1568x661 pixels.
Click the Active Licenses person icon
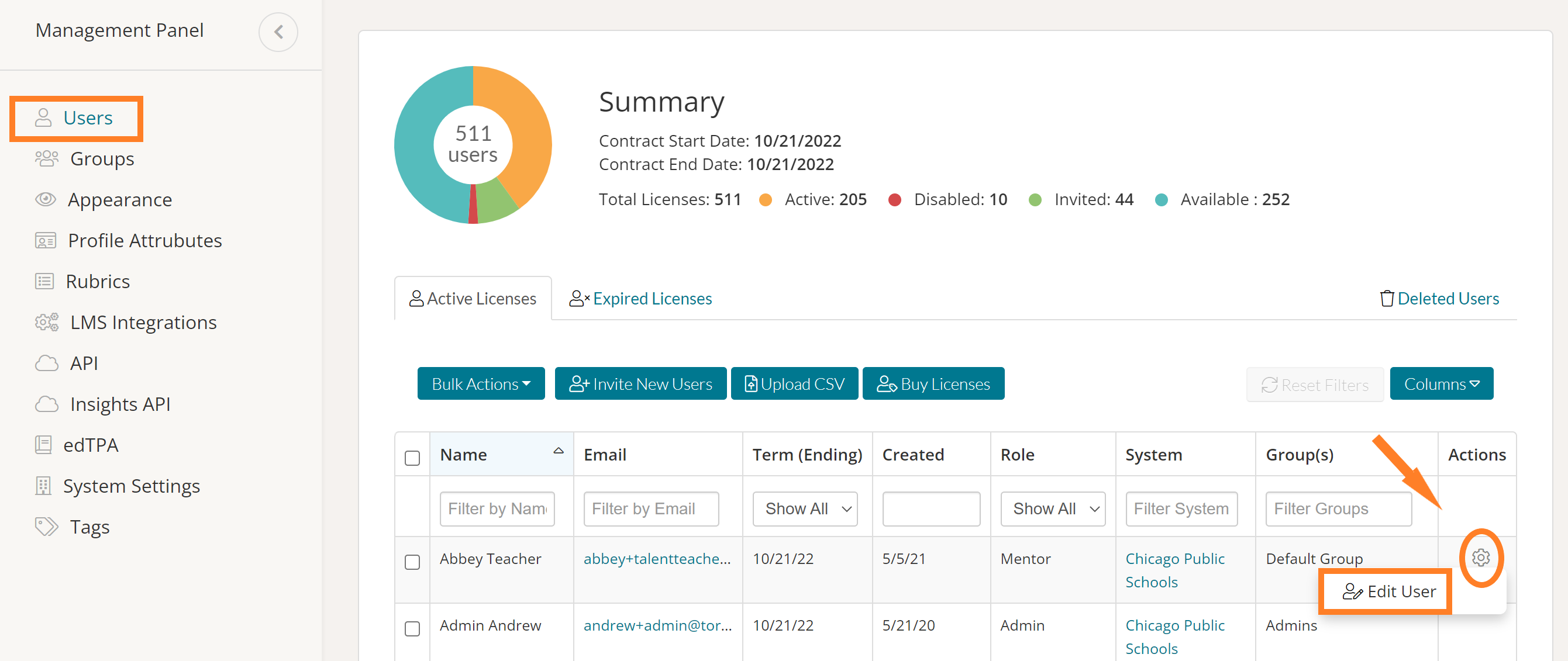tap(416, 299)
